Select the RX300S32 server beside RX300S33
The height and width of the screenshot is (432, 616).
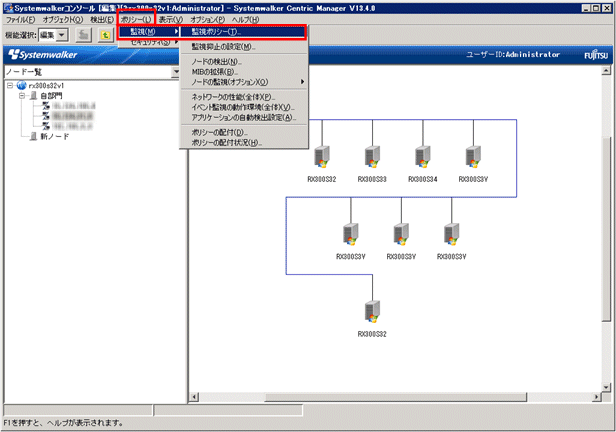(x=322, y=157)
